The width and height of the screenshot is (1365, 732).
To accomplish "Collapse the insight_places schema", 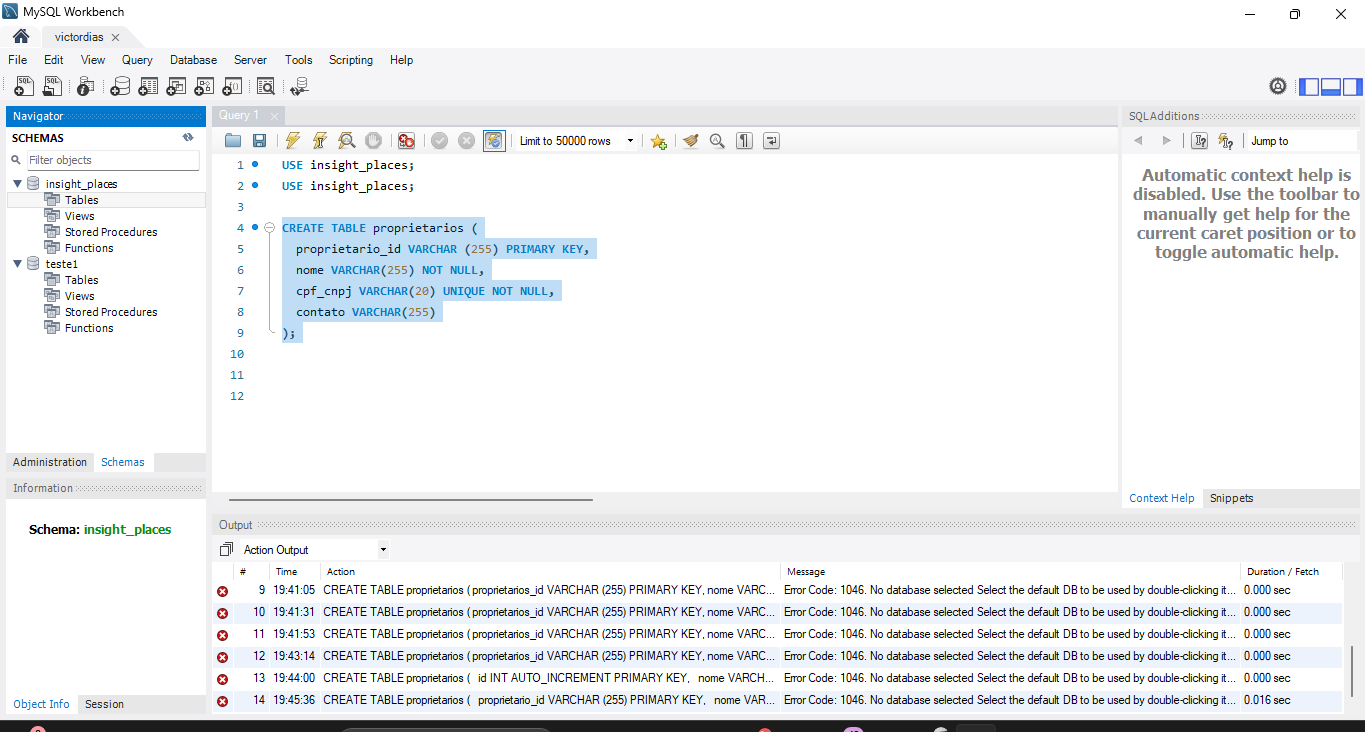I will 18,184.
